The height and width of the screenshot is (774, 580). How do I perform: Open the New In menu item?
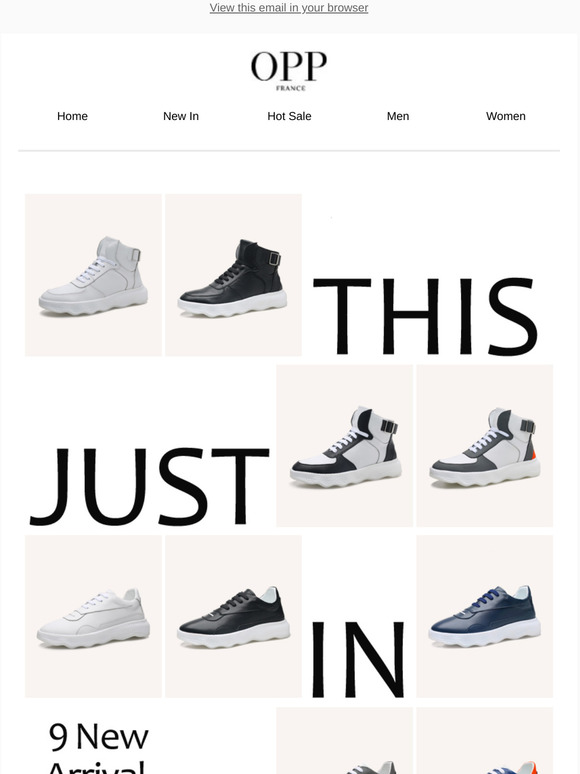(181, 116)
